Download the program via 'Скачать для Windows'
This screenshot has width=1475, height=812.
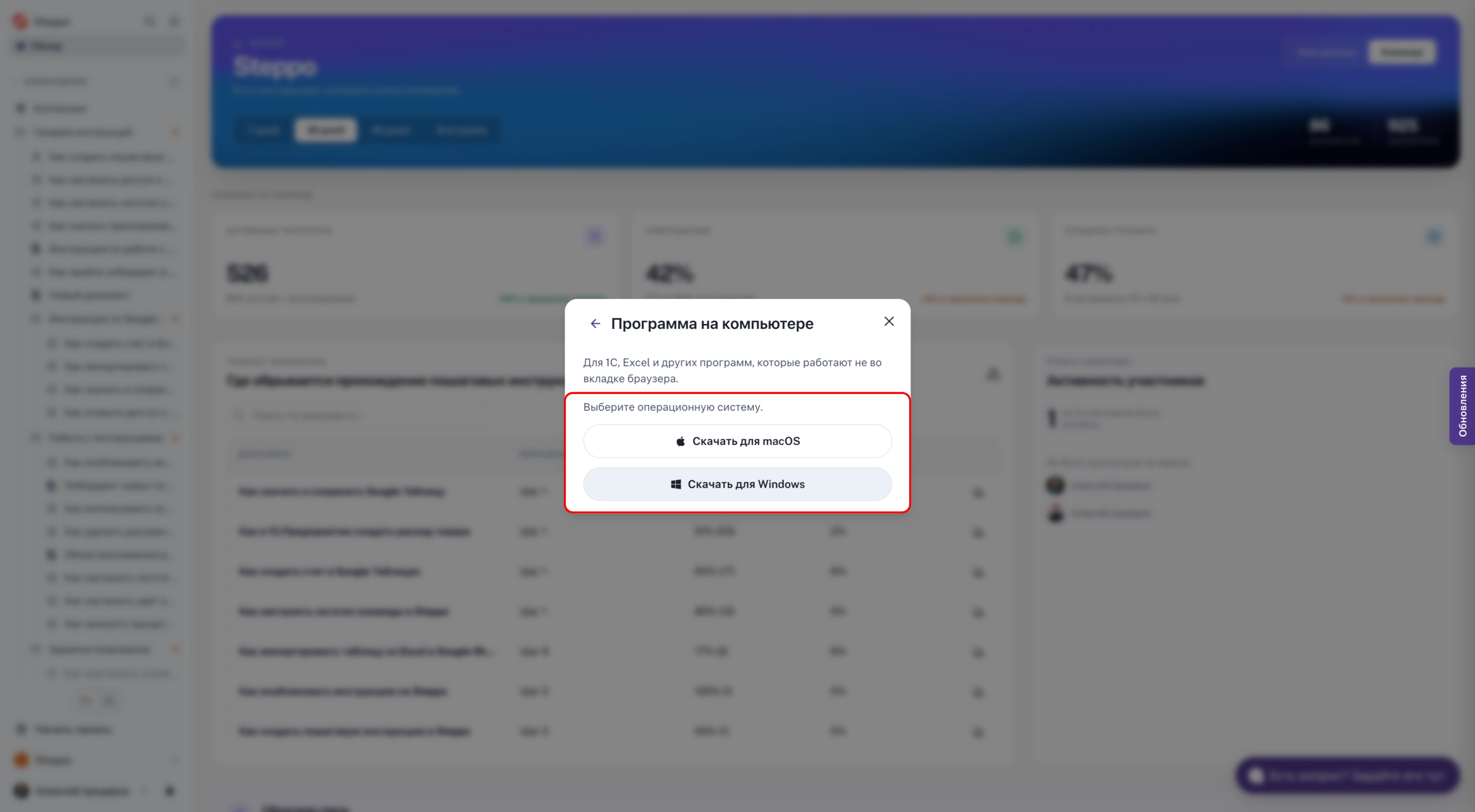[x=737, y=484]
